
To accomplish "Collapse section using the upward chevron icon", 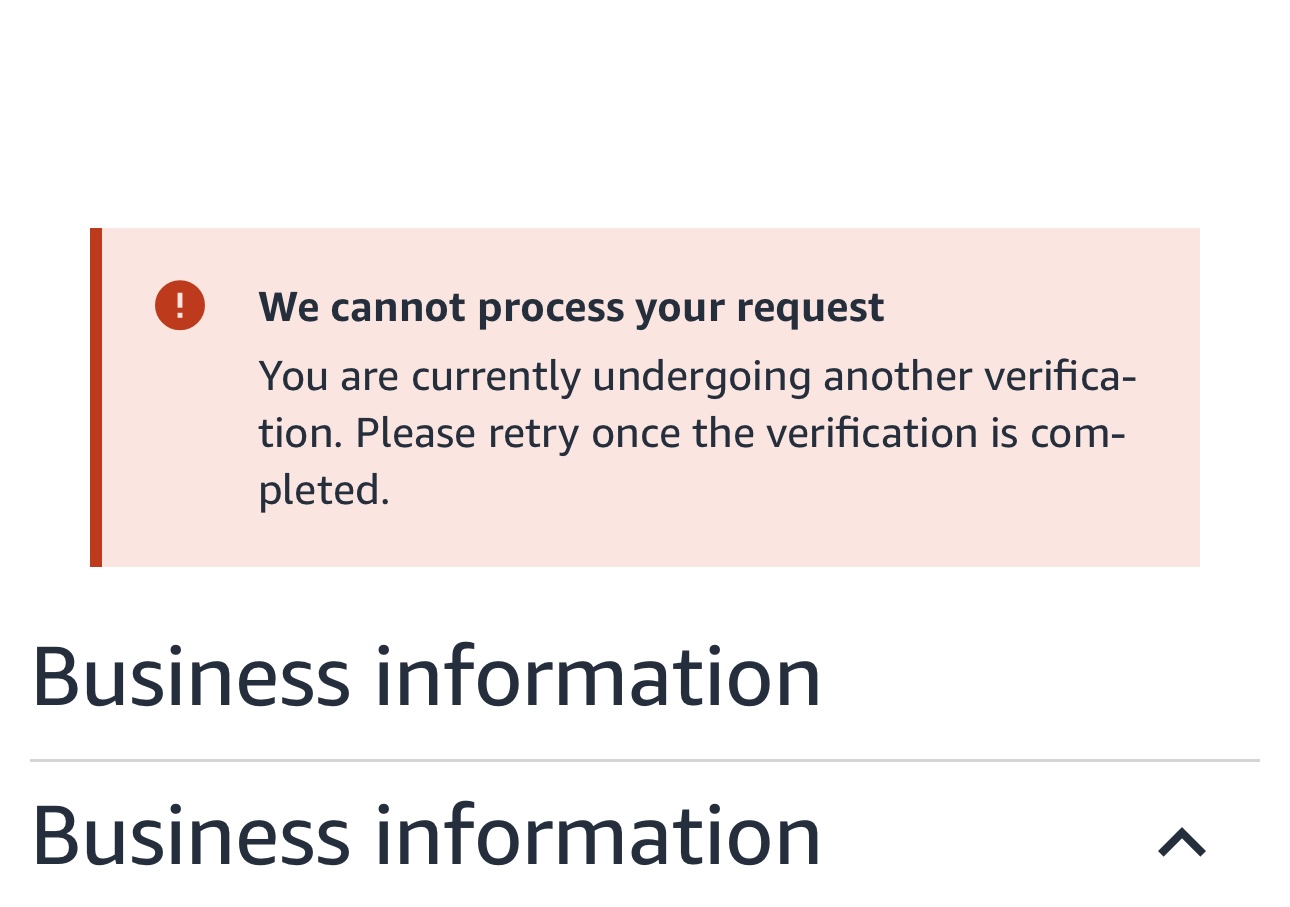I will coord(1182,843).
